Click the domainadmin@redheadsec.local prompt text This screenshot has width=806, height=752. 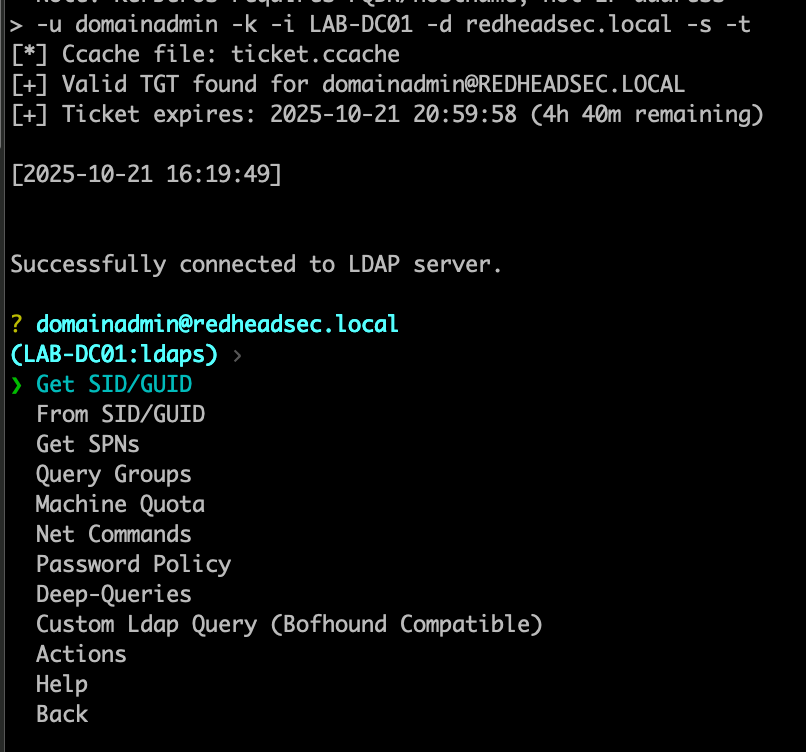217,324
